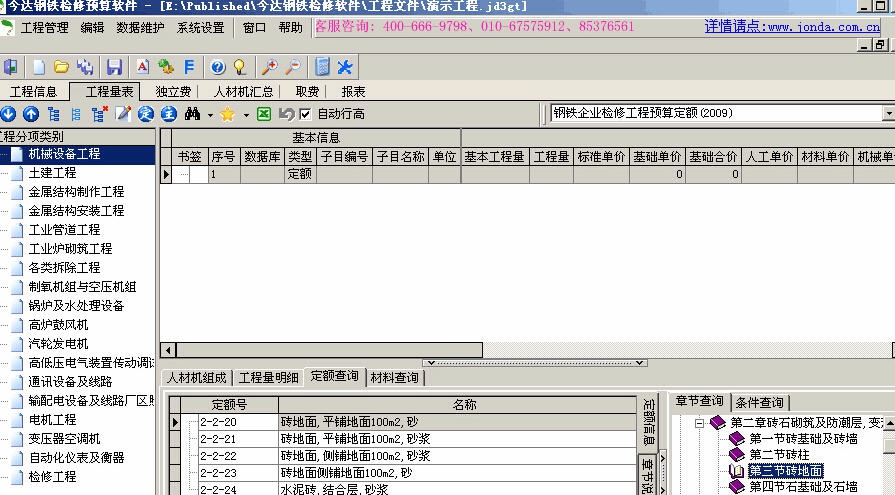
Task: Click the yellow star favorites icon
Action: click(227, 114)
